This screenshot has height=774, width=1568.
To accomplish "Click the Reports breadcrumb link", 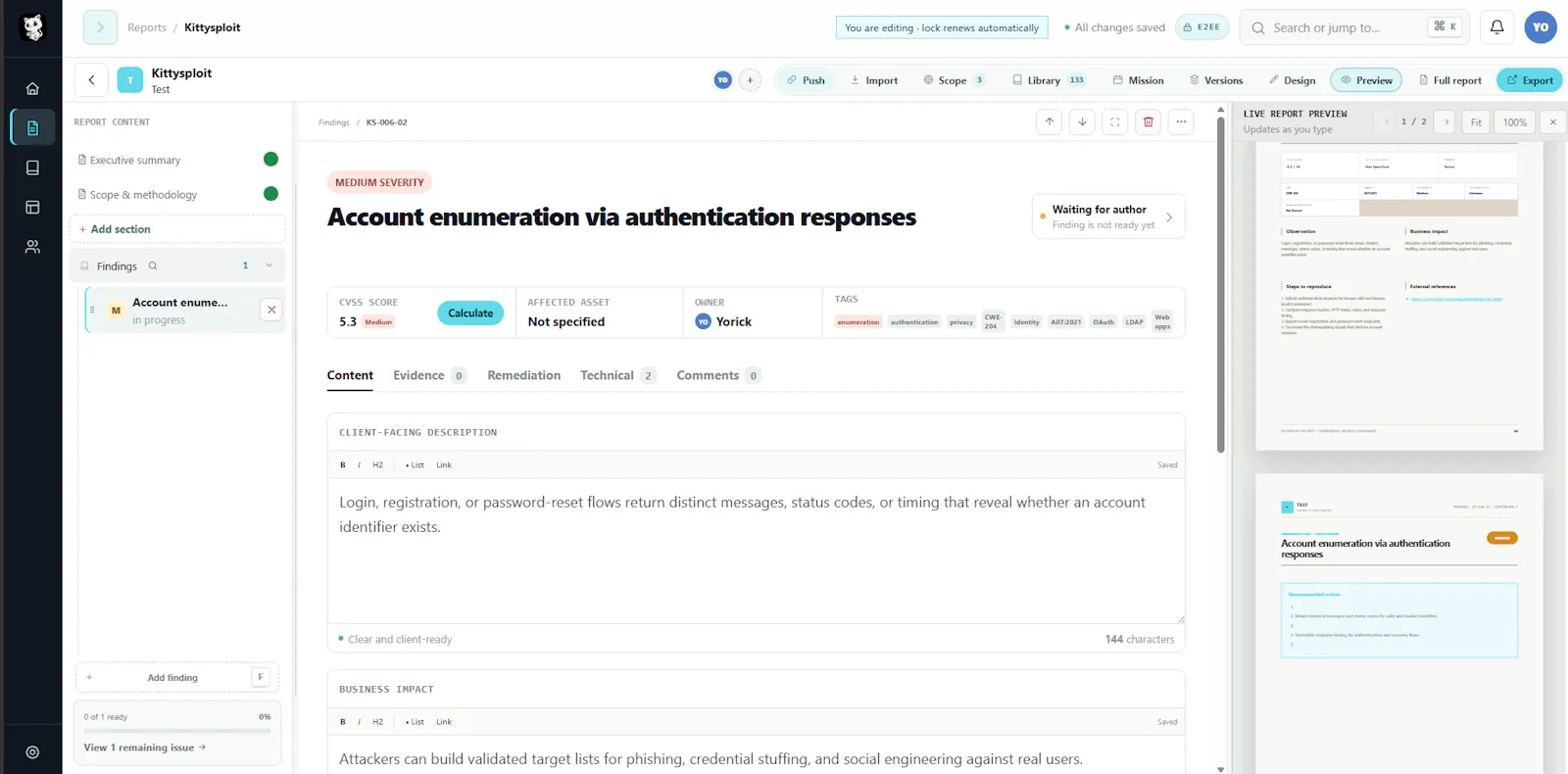I will [x=147, y=27].
